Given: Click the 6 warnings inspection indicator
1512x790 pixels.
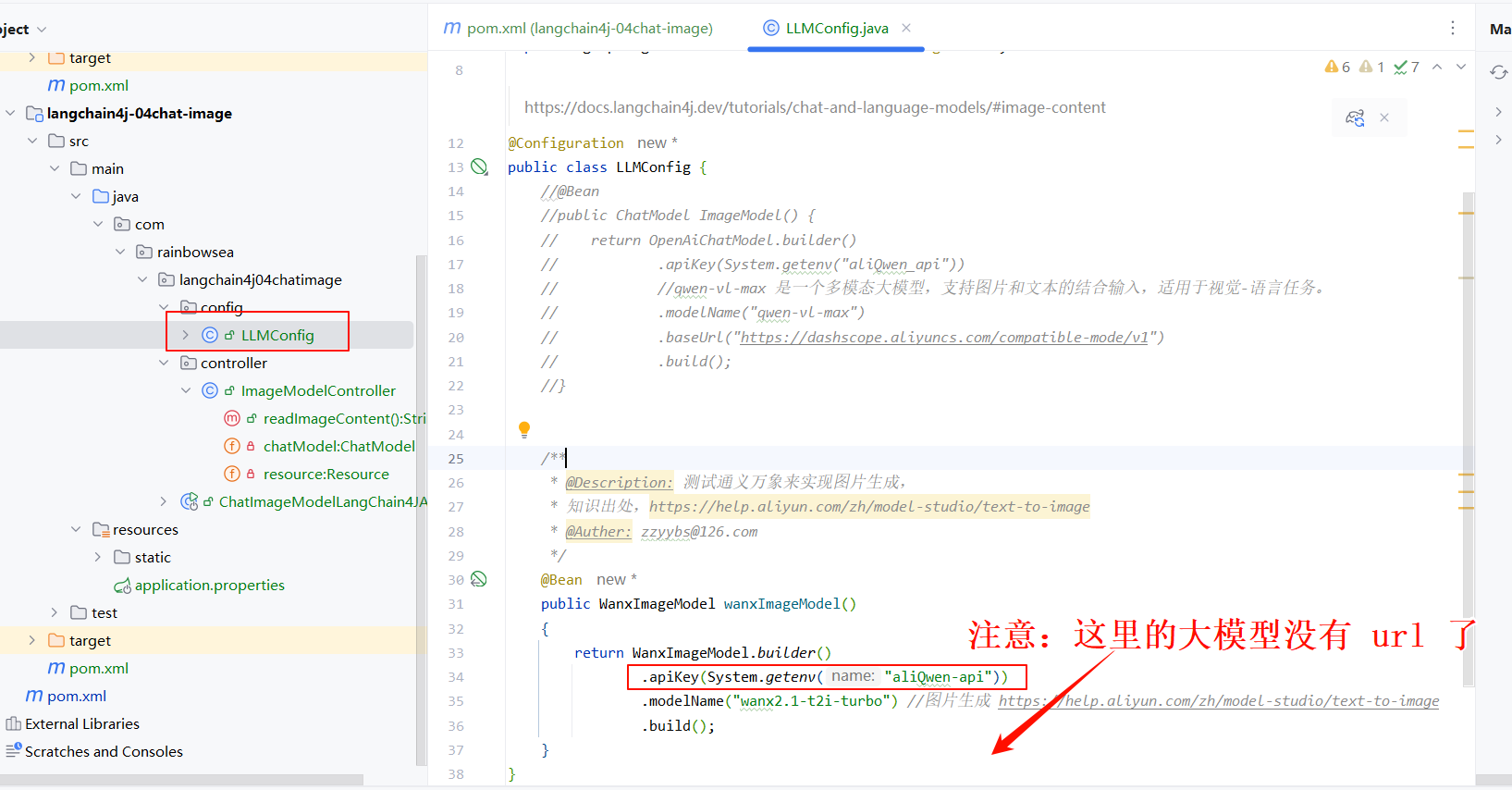Looking at the screenshot, I should [x=1337, y=67].
